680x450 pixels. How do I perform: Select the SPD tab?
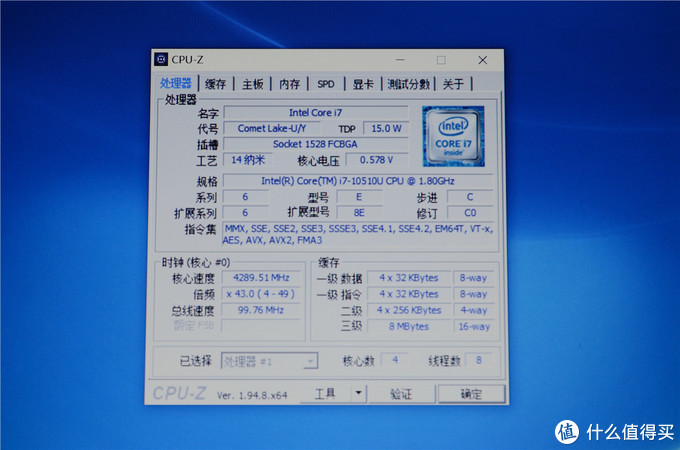pyautogui.click(x=326, y=84)
